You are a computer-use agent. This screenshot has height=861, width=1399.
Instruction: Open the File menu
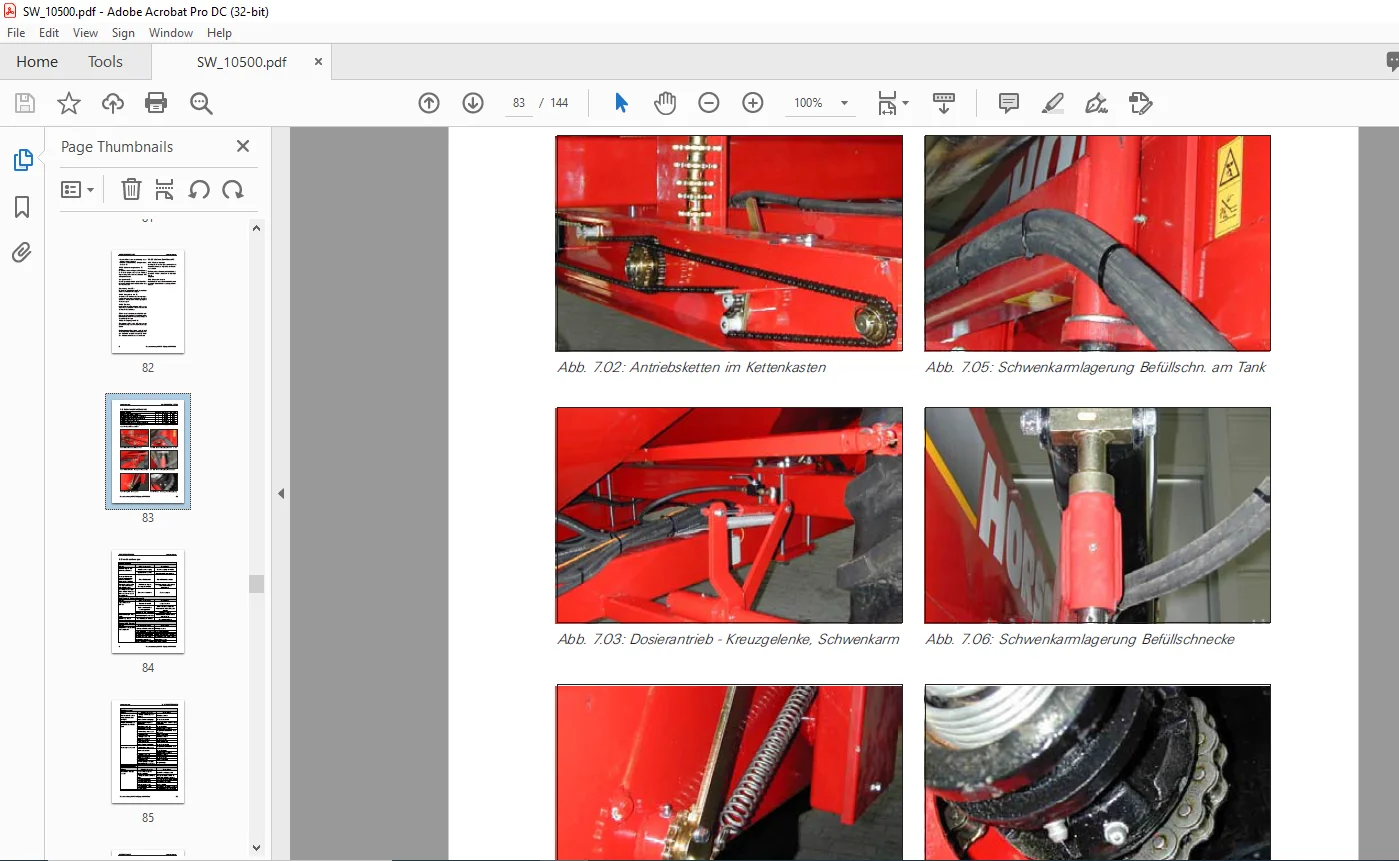pyautogui.click(x=16, y=33)
